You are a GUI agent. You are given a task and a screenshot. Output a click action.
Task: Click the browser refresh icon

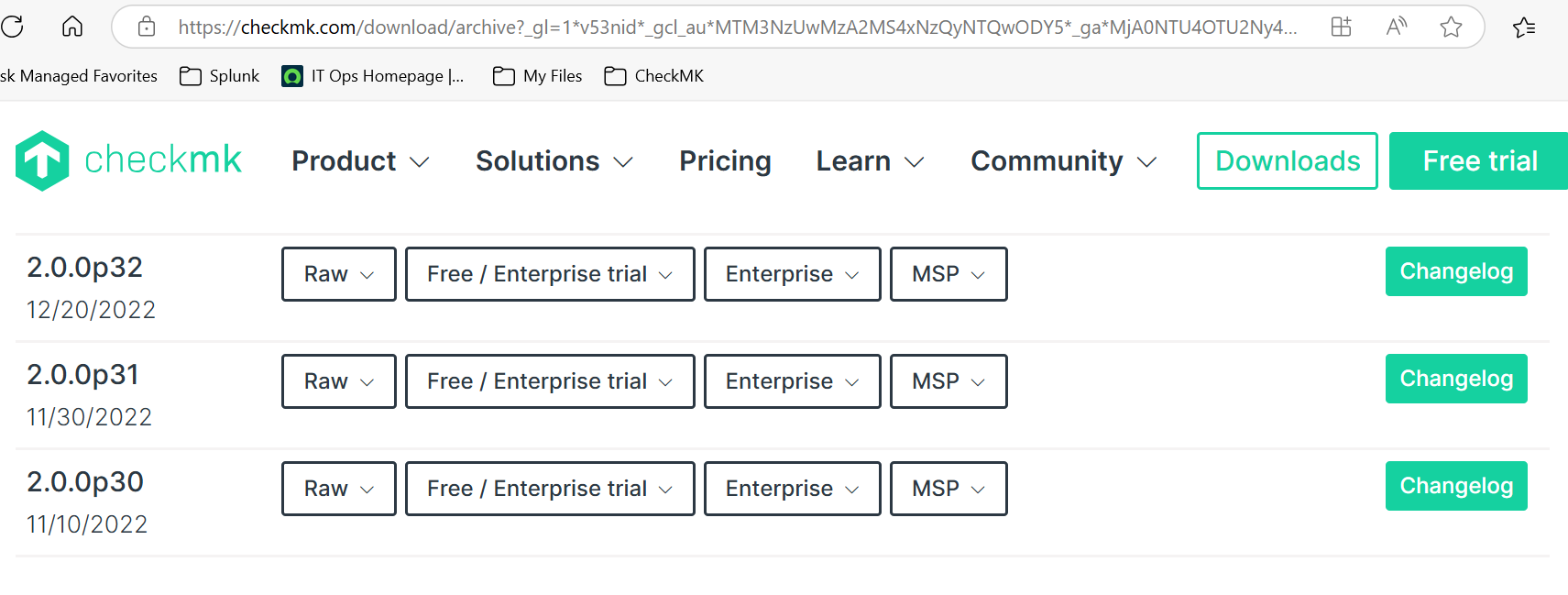(x=13, y=27)
